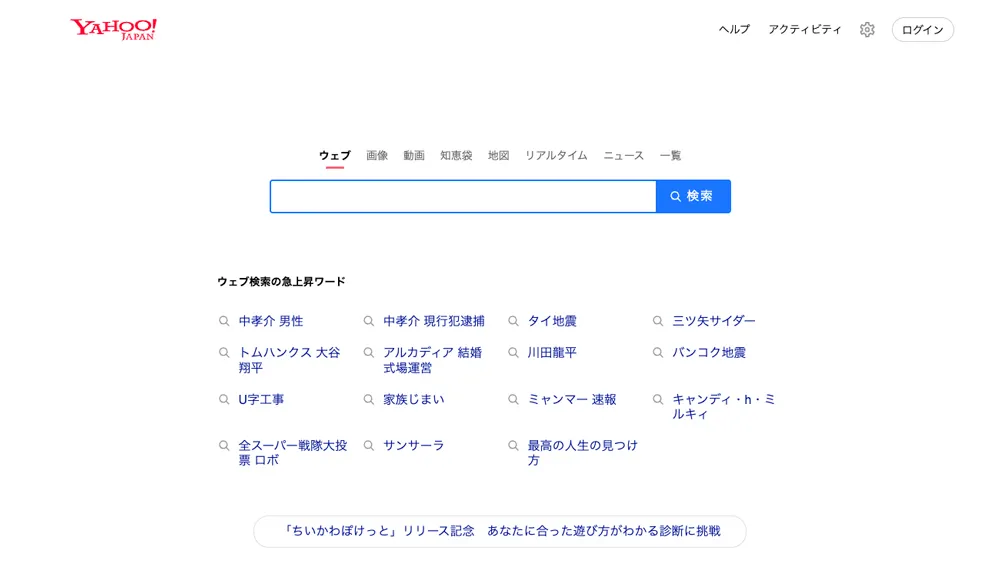The width and height of the screenshot is (1000, 562).
Task: Search trending word 全スーパー戦隊大投票 ロボ
Action: (293, 453)
